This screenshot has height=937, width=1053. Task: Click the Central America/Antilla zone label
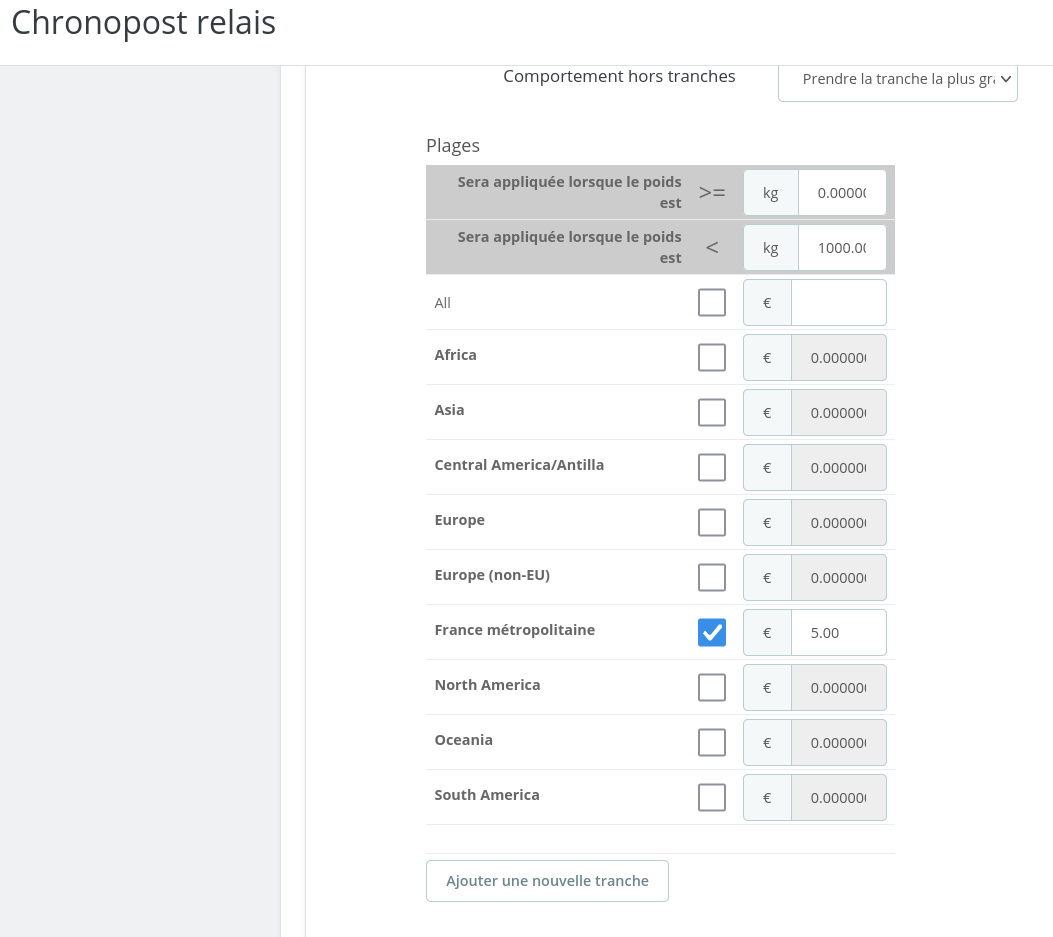pos(519,465)
